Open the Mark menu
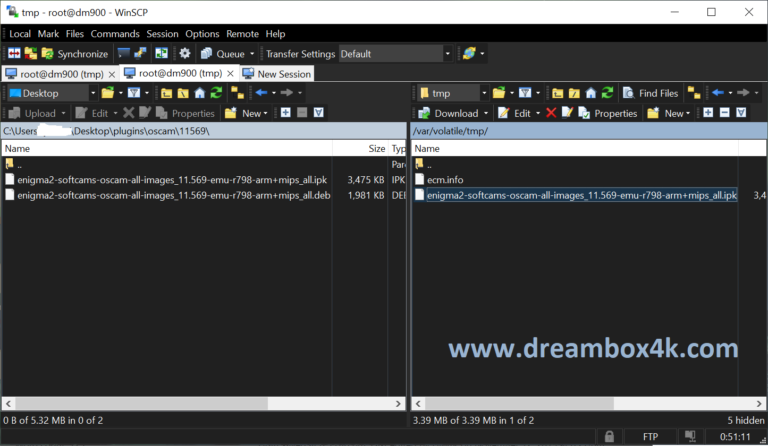The height and width of the screenshot is (446, 768). [48, 34]
